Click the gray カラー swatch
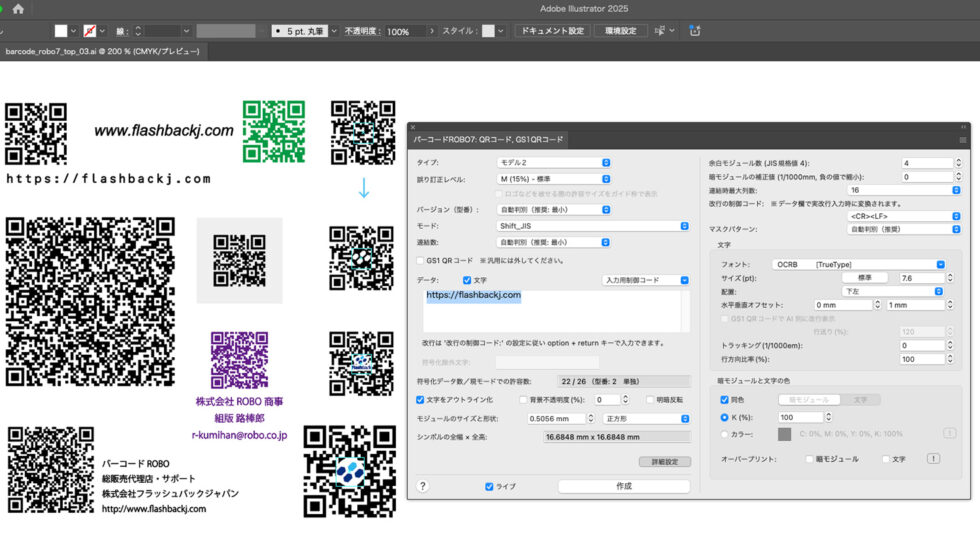The image size is (980, 560). click(784, 434)
